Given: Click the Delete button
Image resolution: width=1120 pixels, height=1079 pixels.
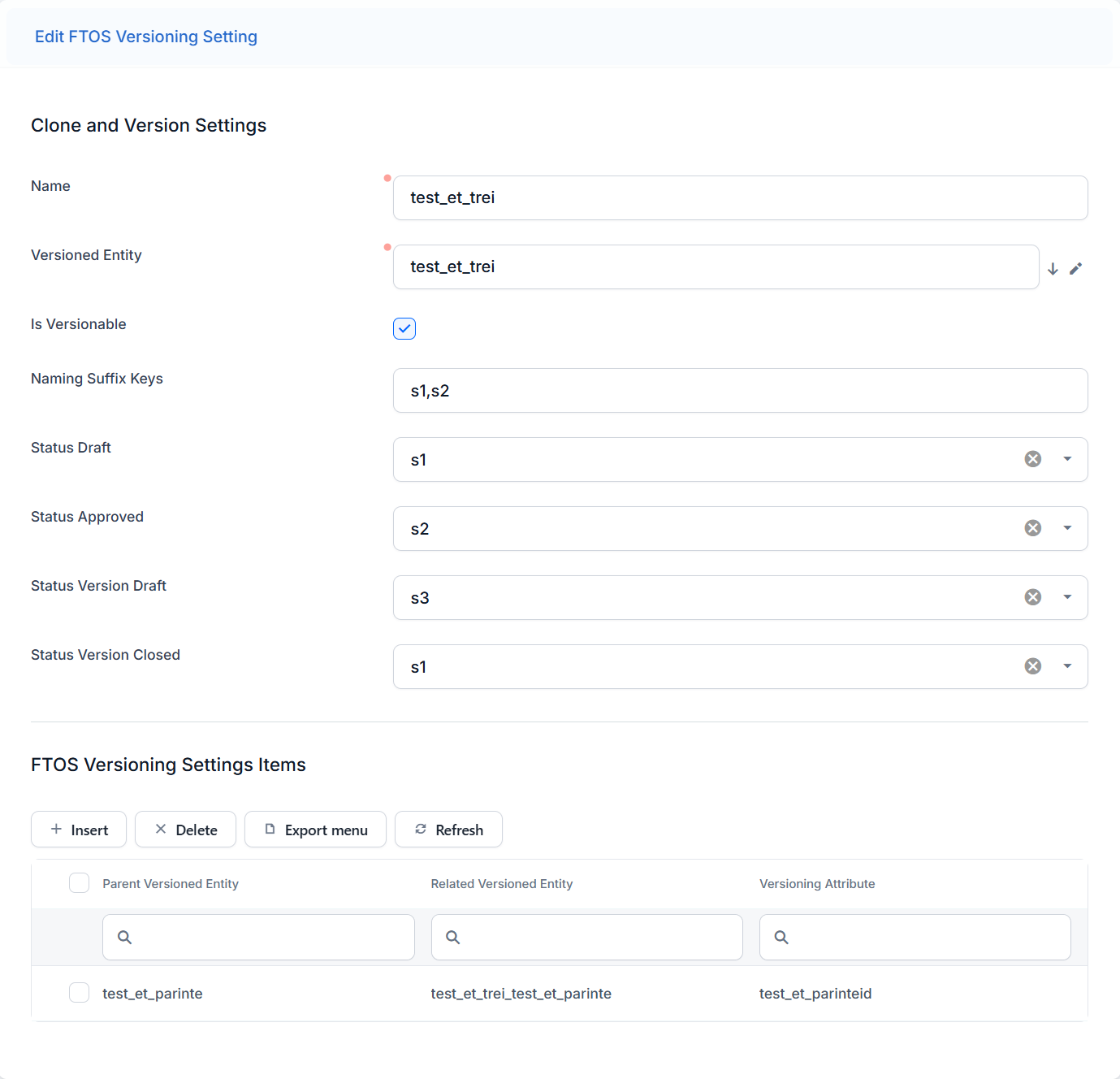Looking at the screenshot, I should pos(185,830).
